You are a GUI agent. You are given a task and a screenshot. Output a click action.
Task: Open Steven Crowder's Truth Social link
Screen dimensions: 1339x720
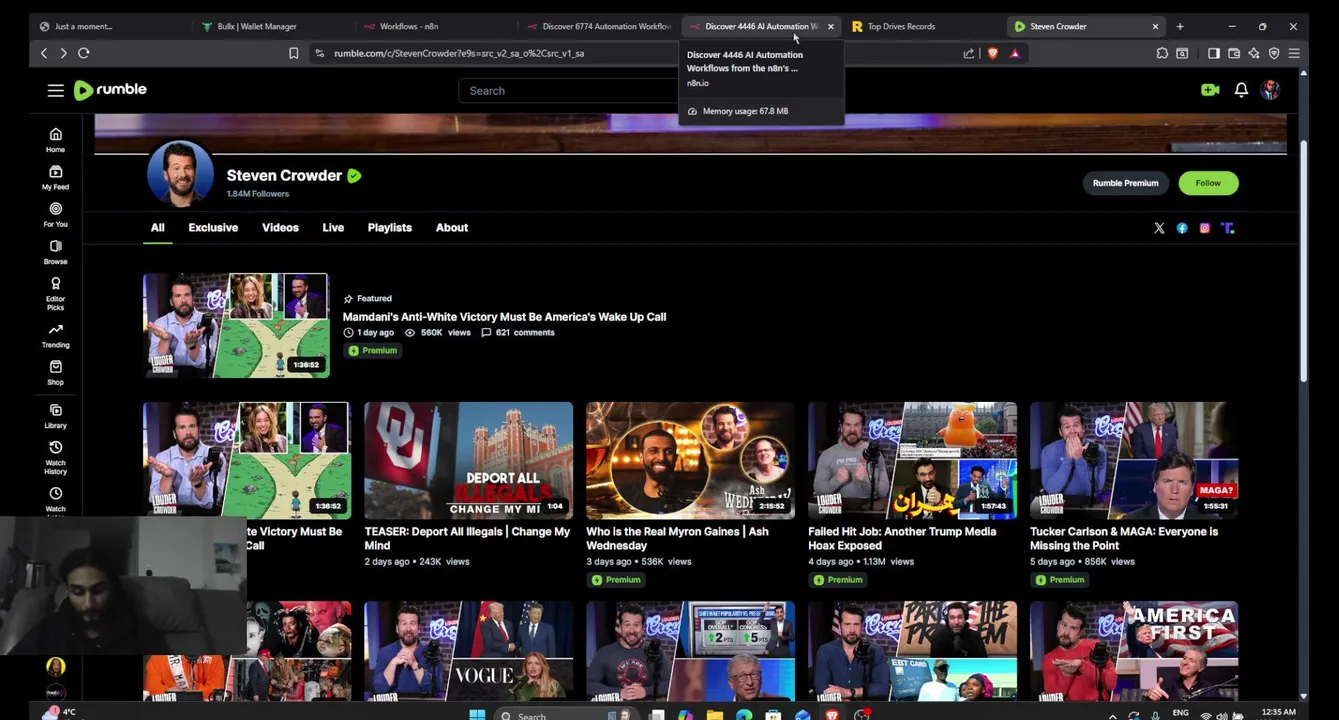click(x=1228, y=228)
